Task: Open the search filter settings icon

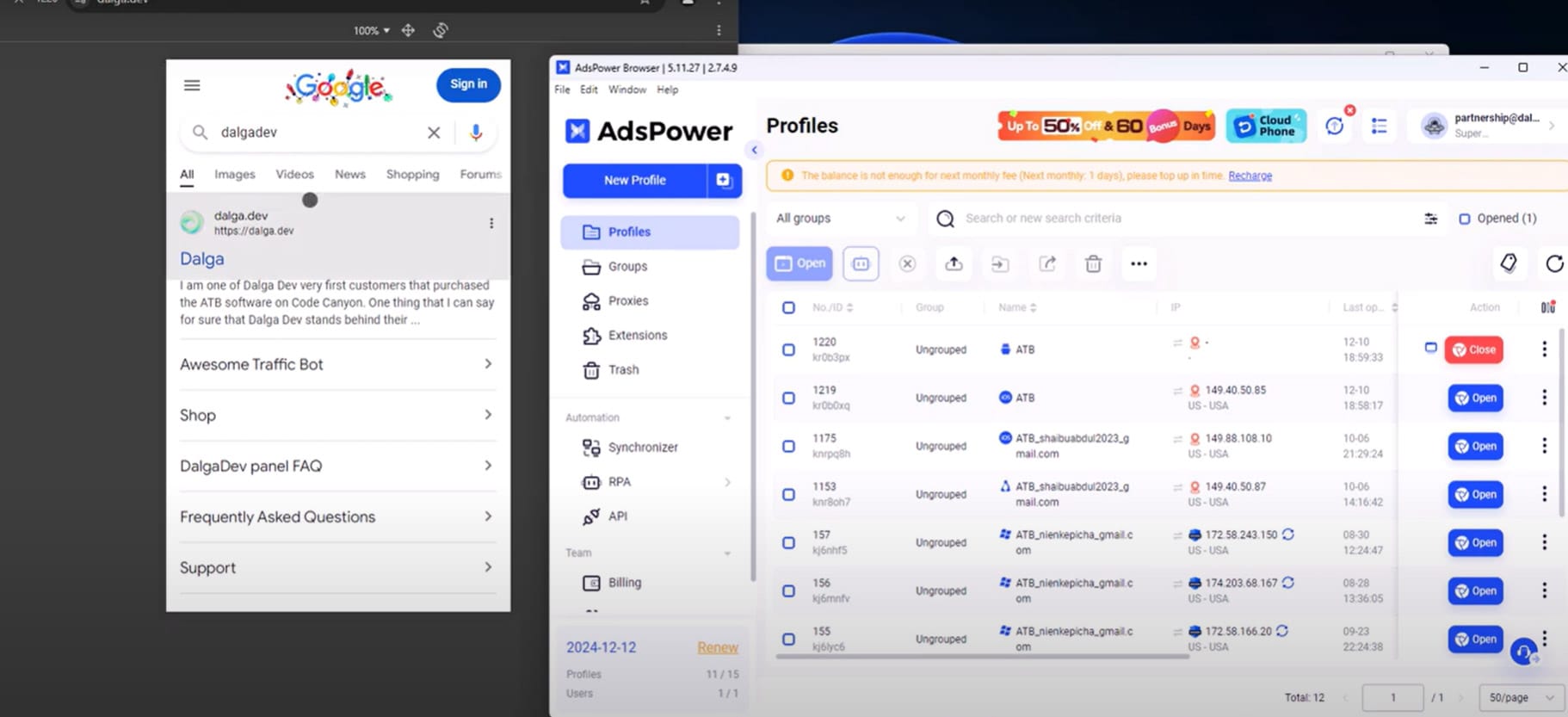Action: click(x=1430, y=219)
